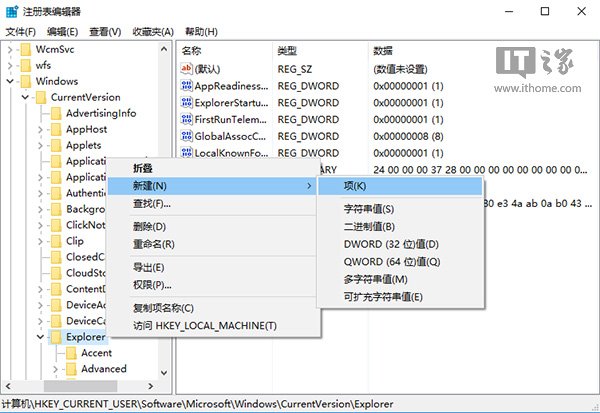The image size is (600, 413).
Task: Select 可扩充字符串值(E) in the submenu
Action: pos(400,297)
